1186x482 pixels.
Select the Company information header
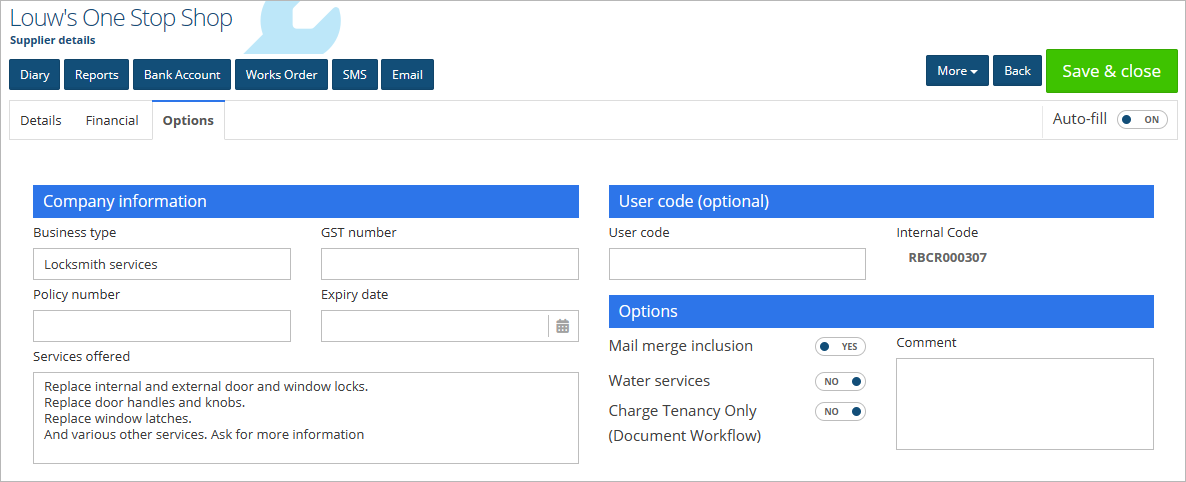306,201
